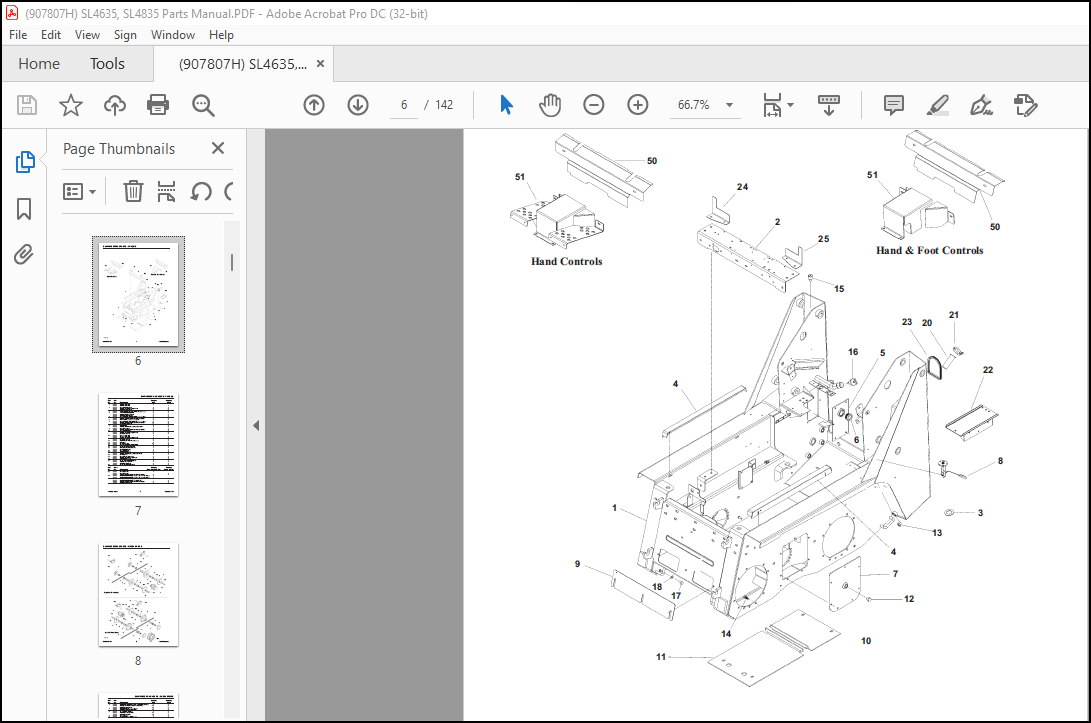
Task: Rotate page counterclockwise
Action: tap(201, 191)
